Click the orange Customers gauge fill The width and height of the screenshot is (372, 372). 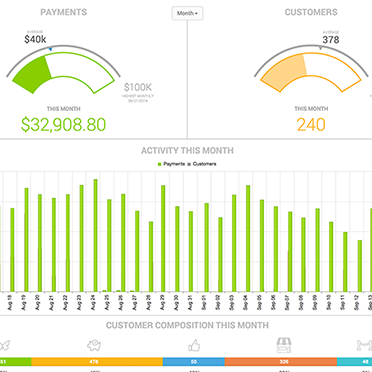tap(284, 73)
